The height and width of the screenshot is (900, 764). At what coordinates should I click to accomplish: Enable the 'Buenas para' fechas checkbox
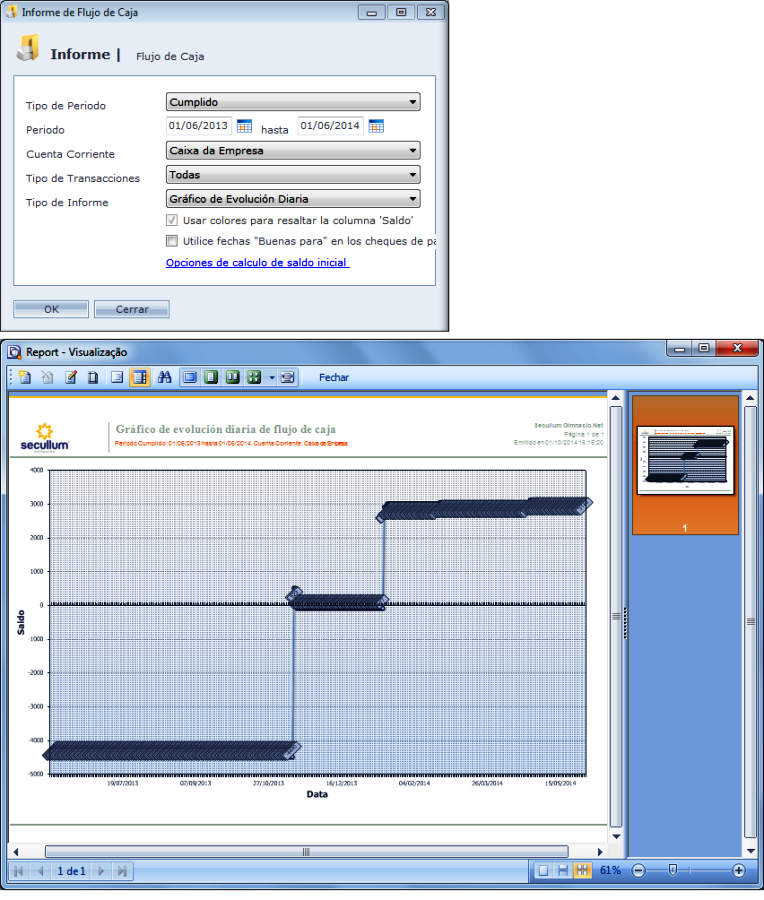[x=172, y=241]
